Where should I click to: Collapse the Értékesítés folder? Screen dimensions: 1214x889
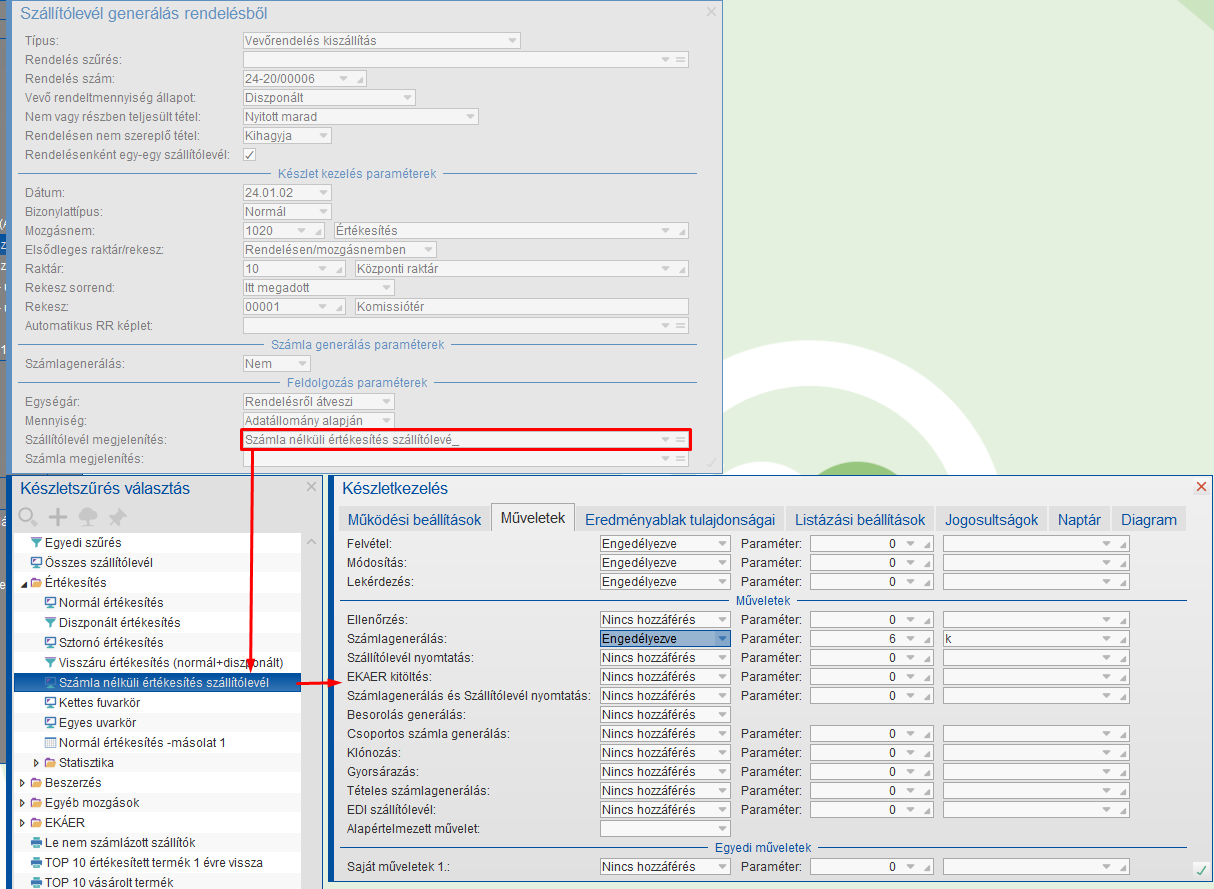point(24,583)
